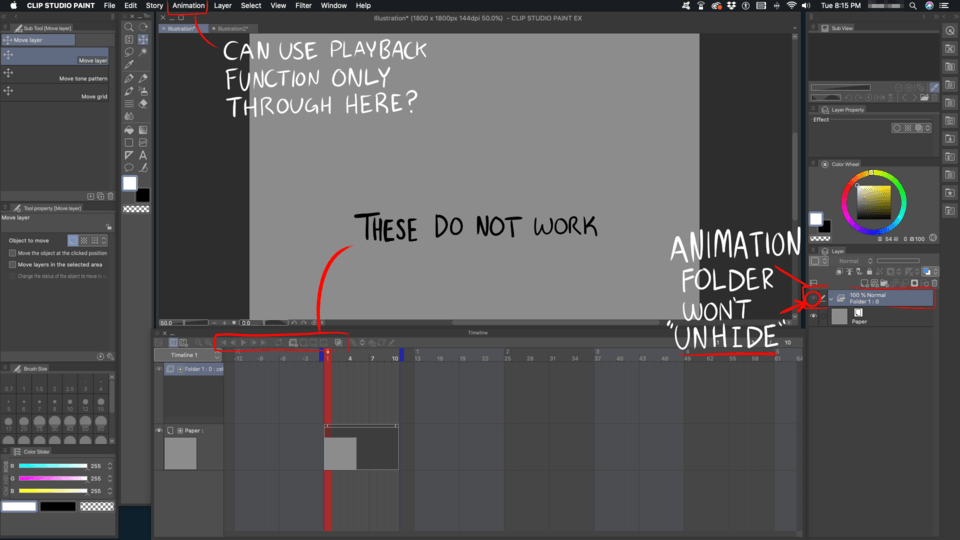Go to the last frame in timeline
Screen dimensions: 960x540
click(263, 343)
